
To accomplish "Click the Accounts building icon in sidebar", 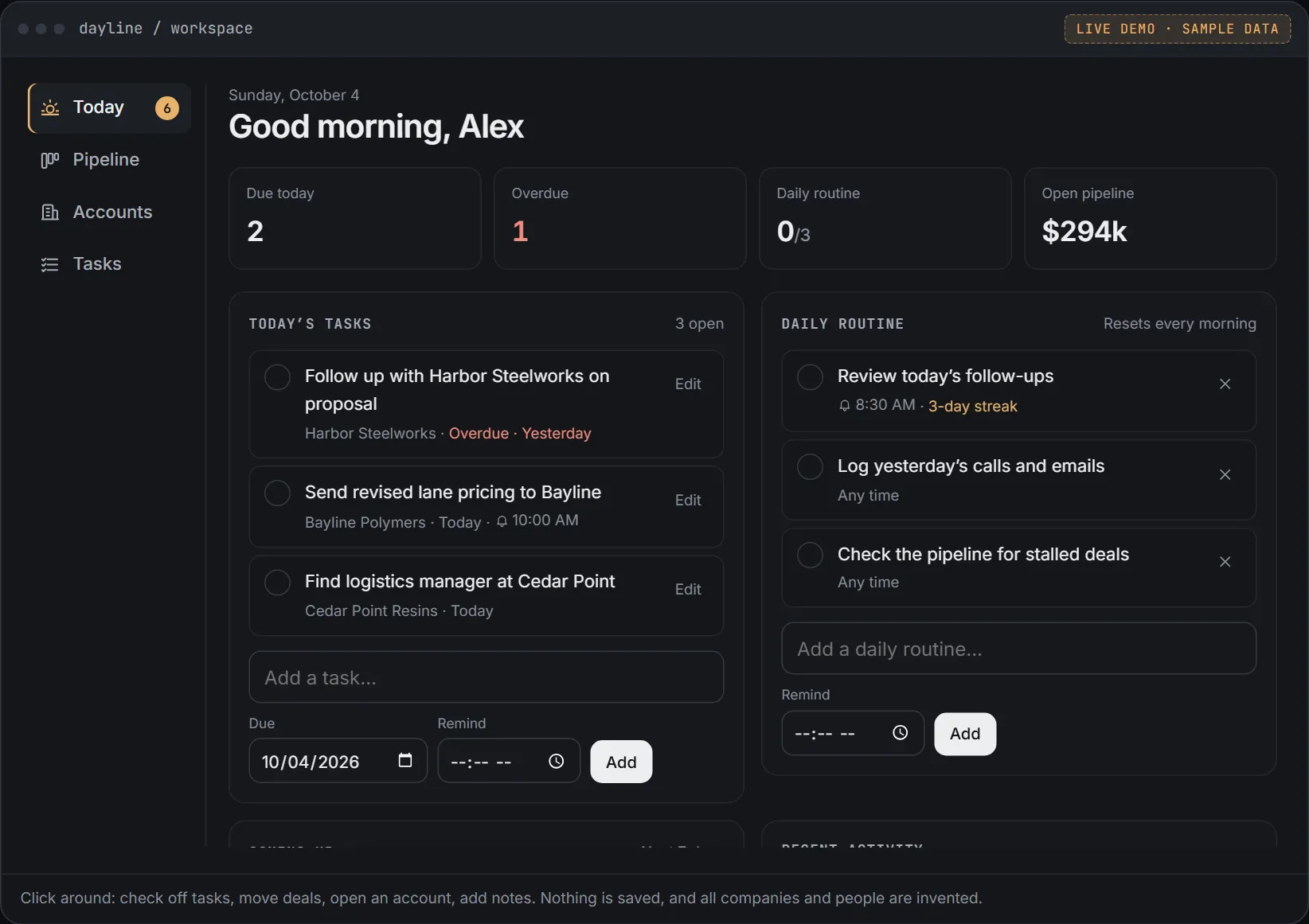I will [50, 212].
